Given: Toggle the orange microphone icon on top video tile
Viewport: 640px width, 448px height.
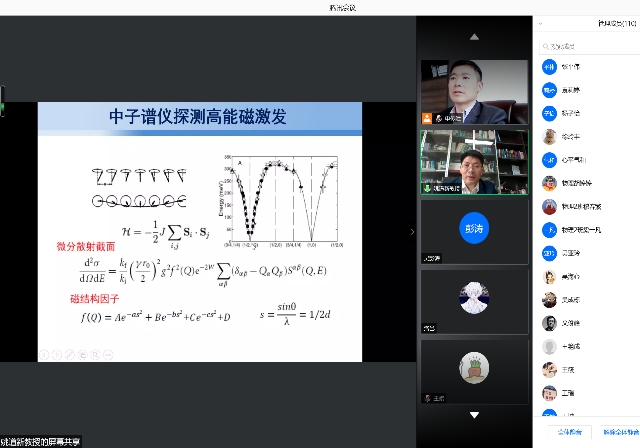Looking at the screenshot, I should click(x=427, y=118).
